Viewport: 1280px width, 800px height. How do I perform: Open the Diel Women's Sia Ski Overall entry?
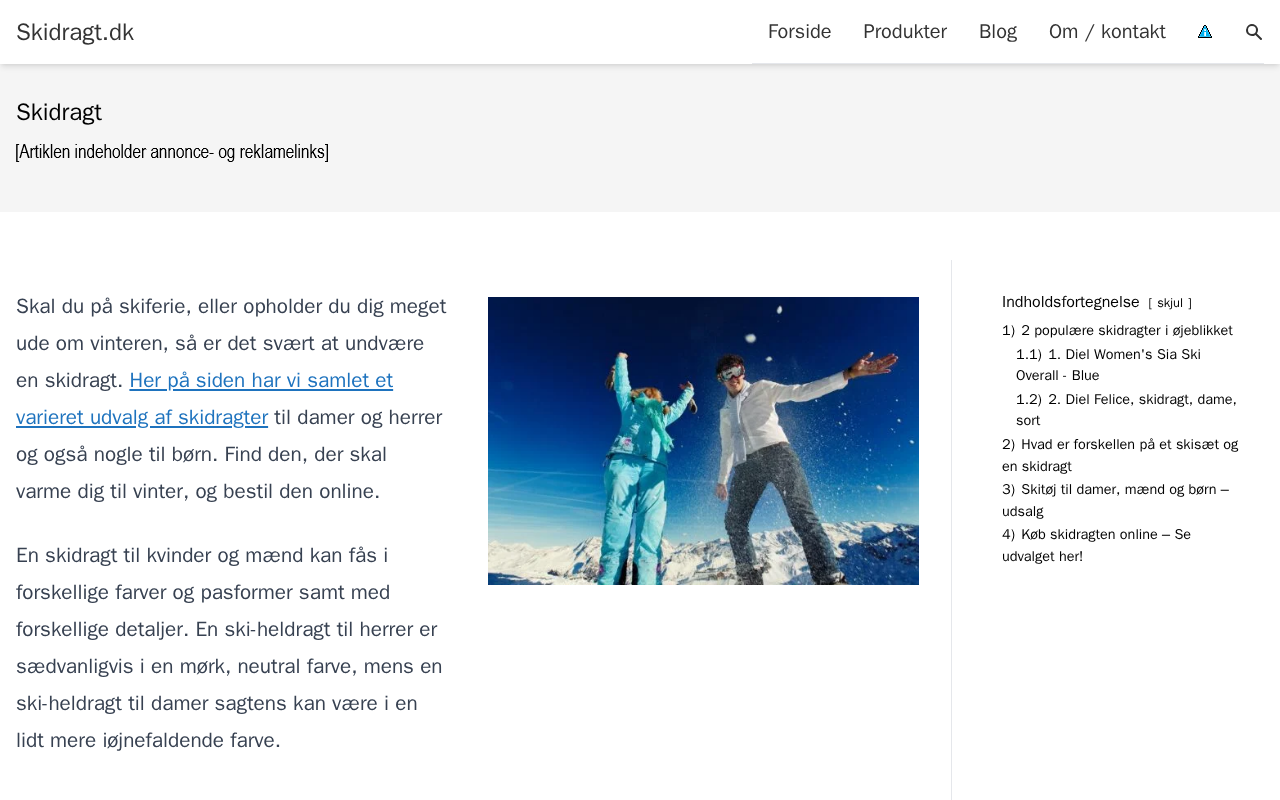click(x=1108, y=365)
